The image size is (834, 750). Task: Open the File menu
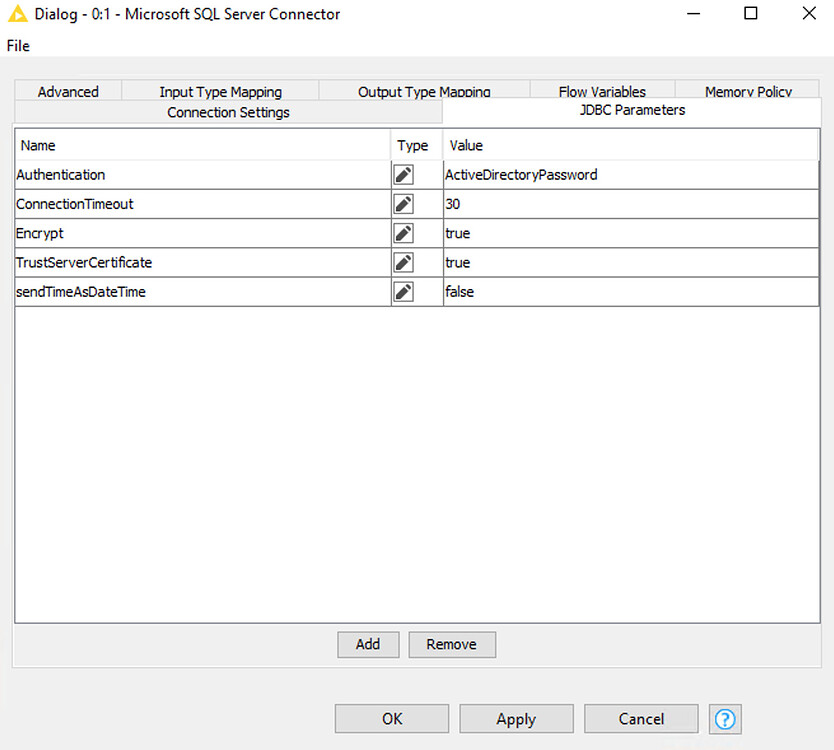pos(17,45)
